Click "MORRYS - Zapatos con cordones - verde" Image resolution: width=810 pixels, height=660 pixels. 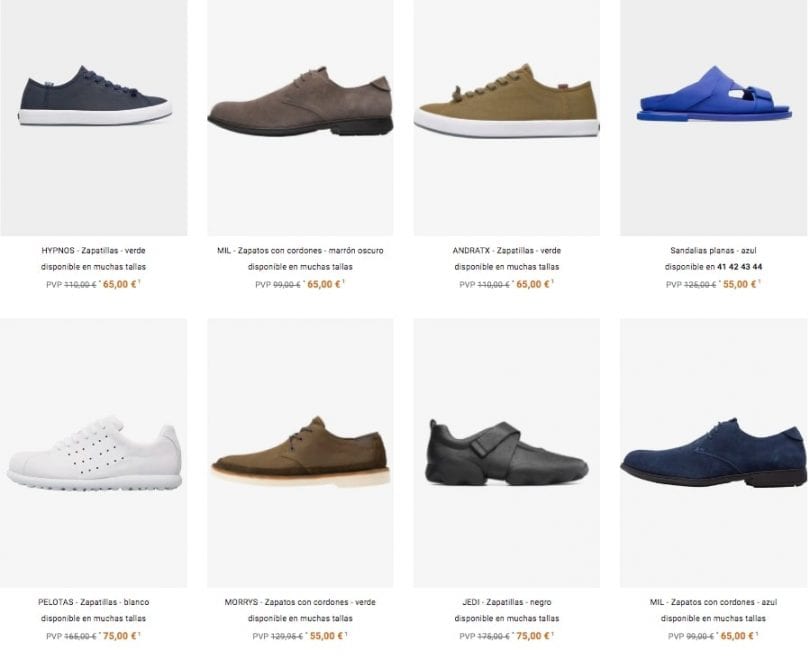point(300,603)
